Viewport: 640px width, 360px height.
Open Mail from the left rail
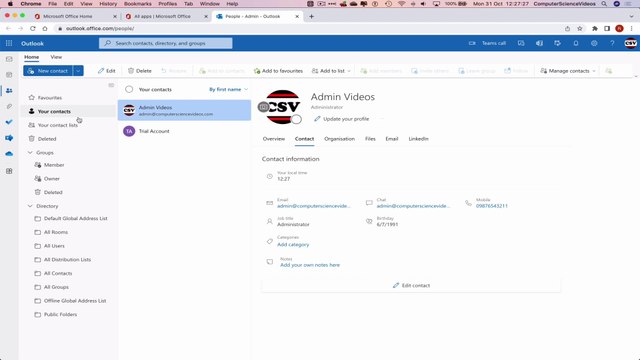9,59
